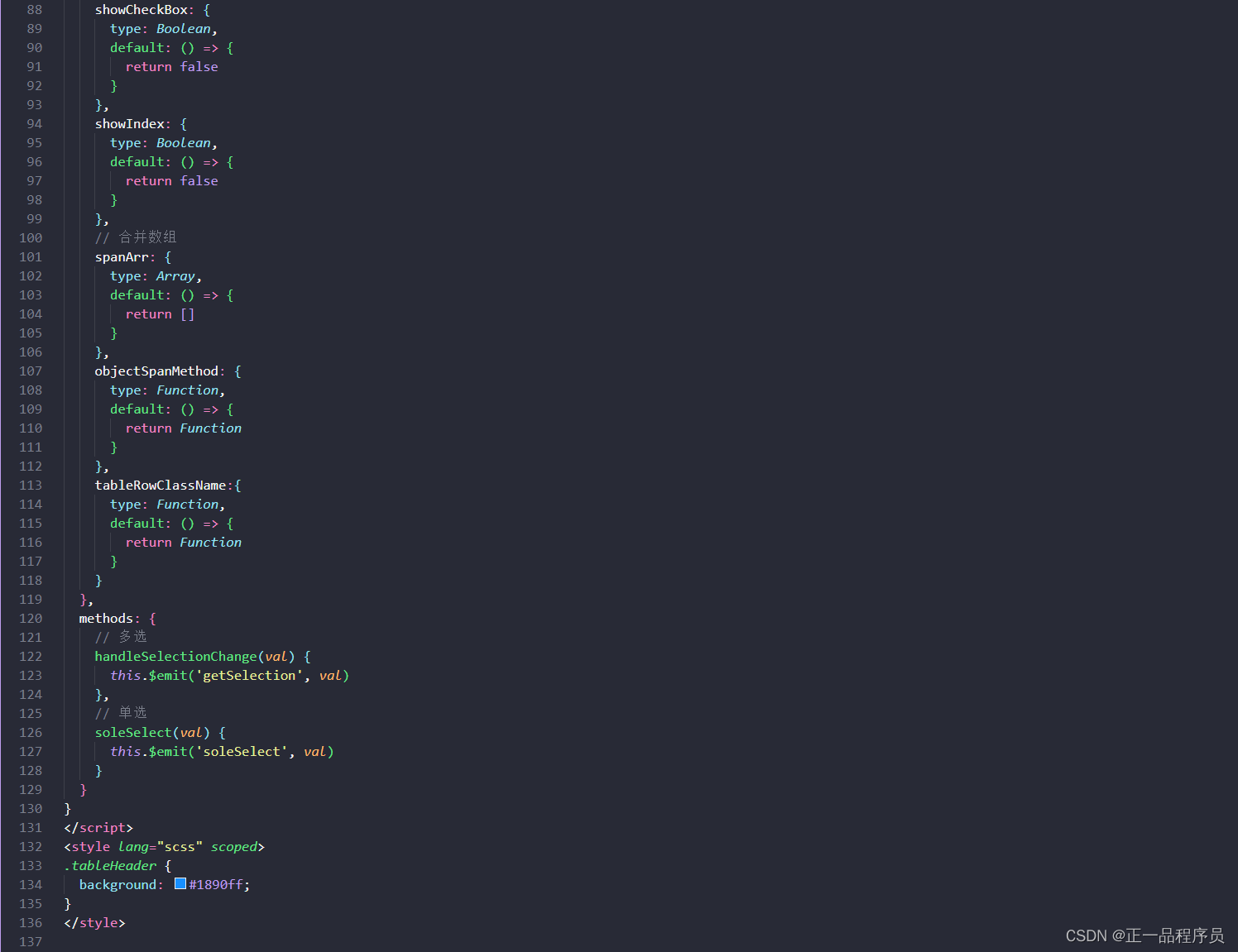The width and height of the screenshot is (1238, 952).
Task: Click the comment 单选
Action: (121, 714)
